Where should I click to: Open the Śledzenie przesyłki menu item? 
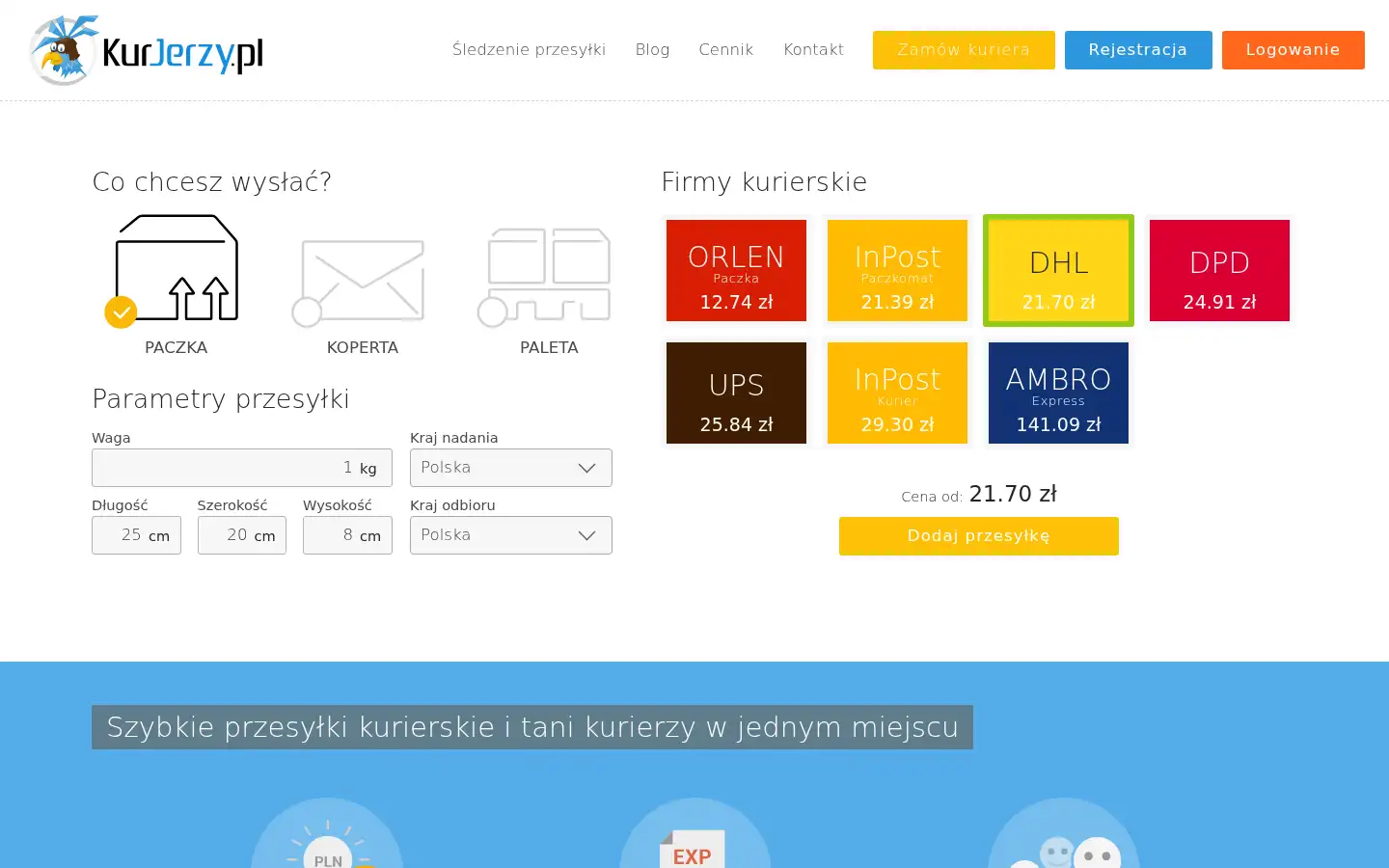click(529, 49)
